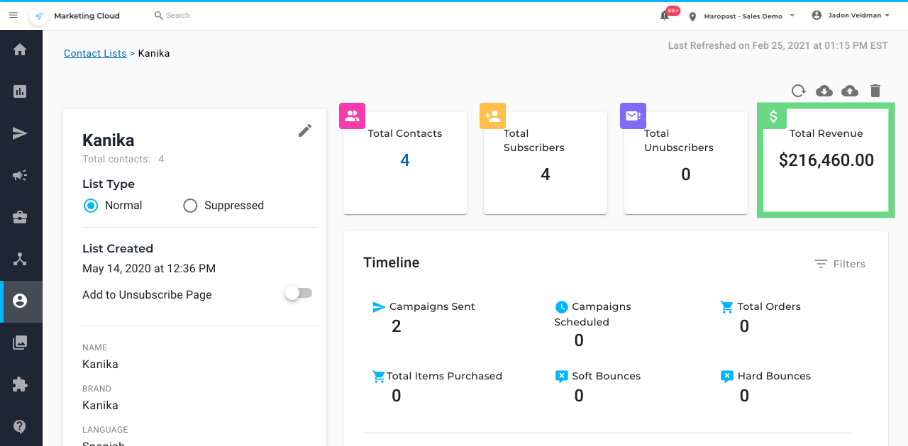The image size is (908, 446).
Task: Click the list created date text
Action: pyautogui.click(x=149, y=269)
